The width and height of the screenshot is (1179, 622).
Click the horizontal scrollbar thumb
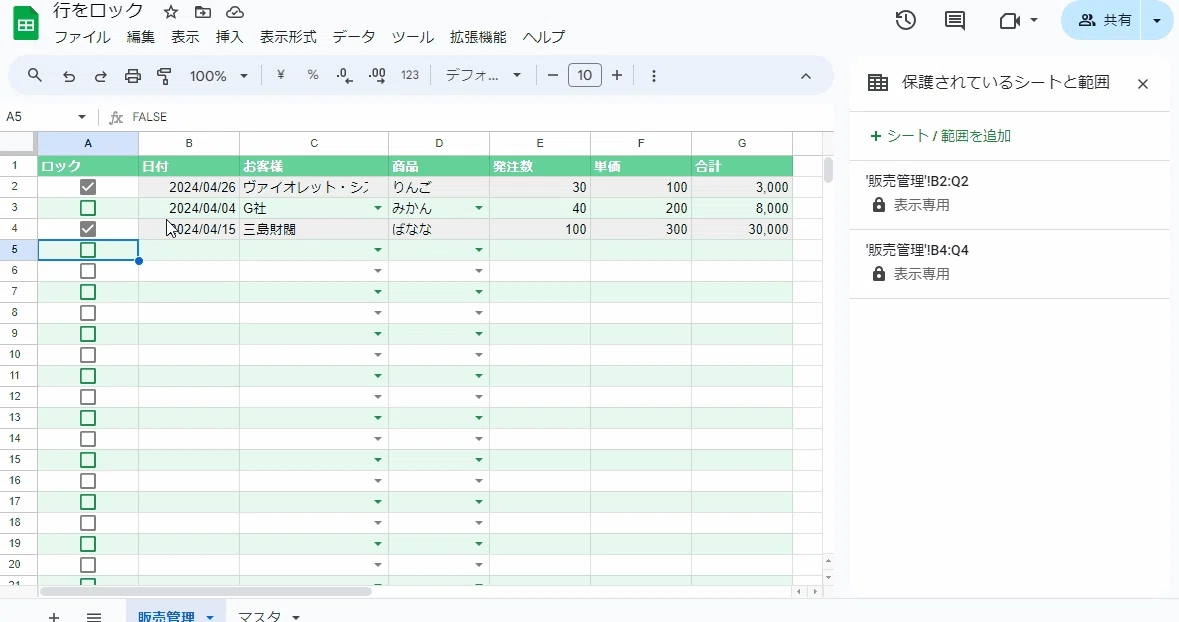[x=205, y=591]
